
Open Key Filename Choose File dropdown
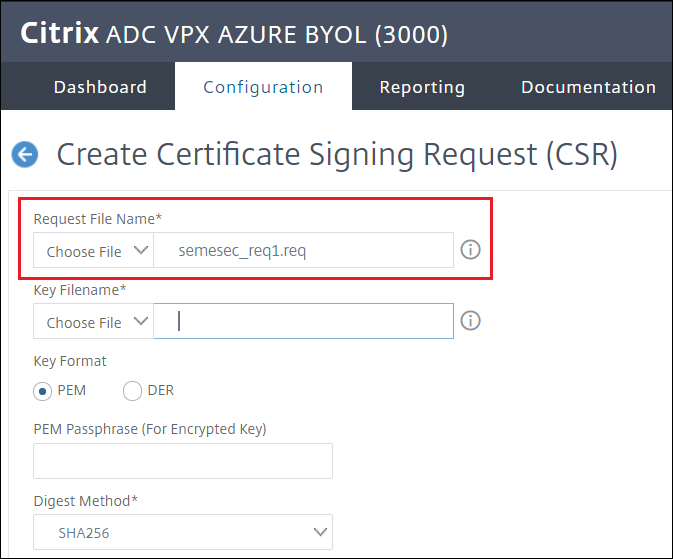(94, 322)
